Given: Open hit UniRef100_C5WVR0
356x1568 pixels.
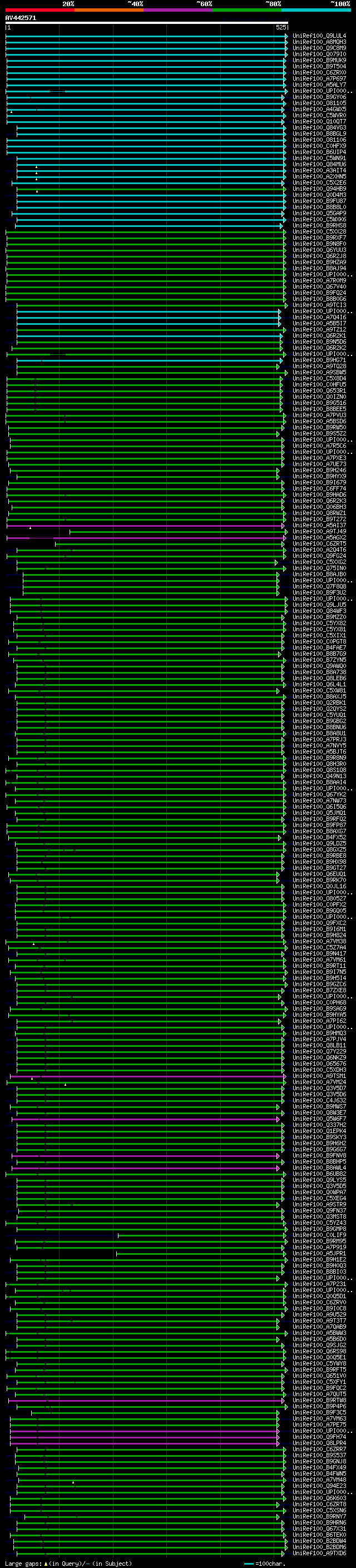Looking at the screenshot, I should click(319, 116).
